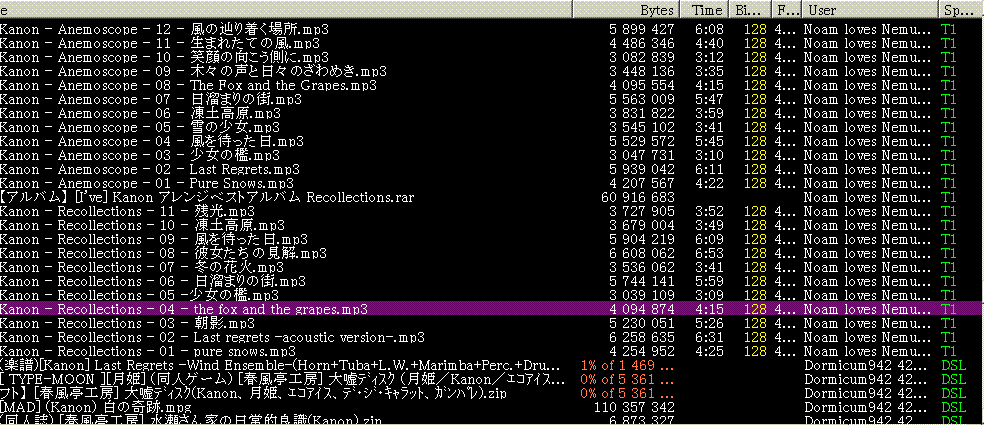
Task: Select the 'Kanon - Anemoscope - 07' mp3 file
Action: tap(151, 99)
